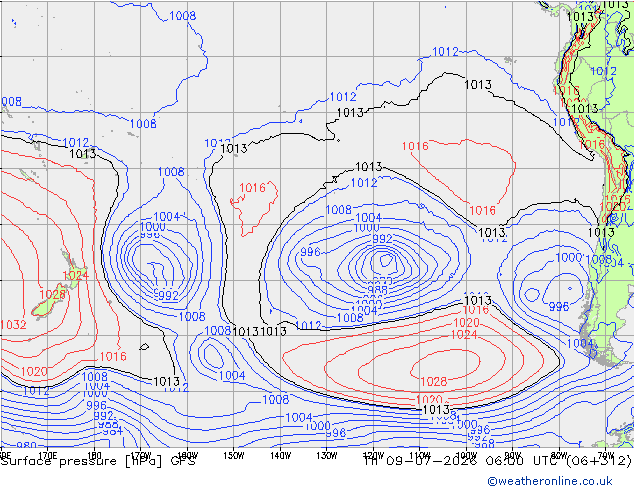This screenshot has height=490, width=634.
Task: Click the red 1016 label southeast of New Zealand
Action: pos(113,356)
